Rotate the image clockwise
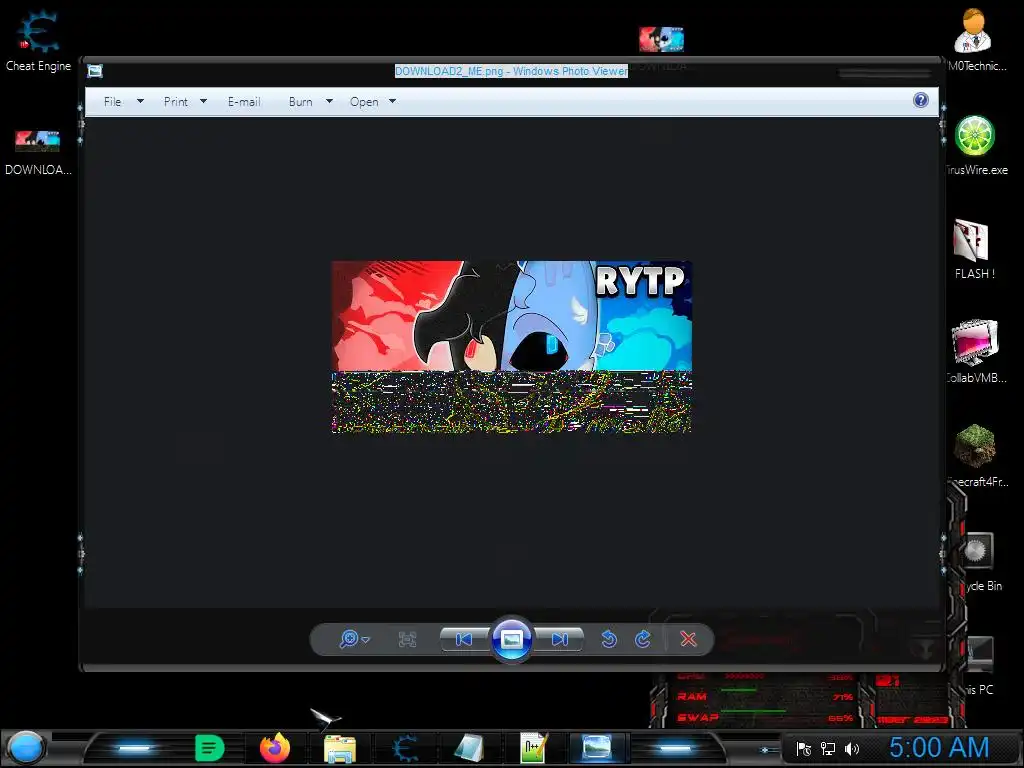 [643, 639]
